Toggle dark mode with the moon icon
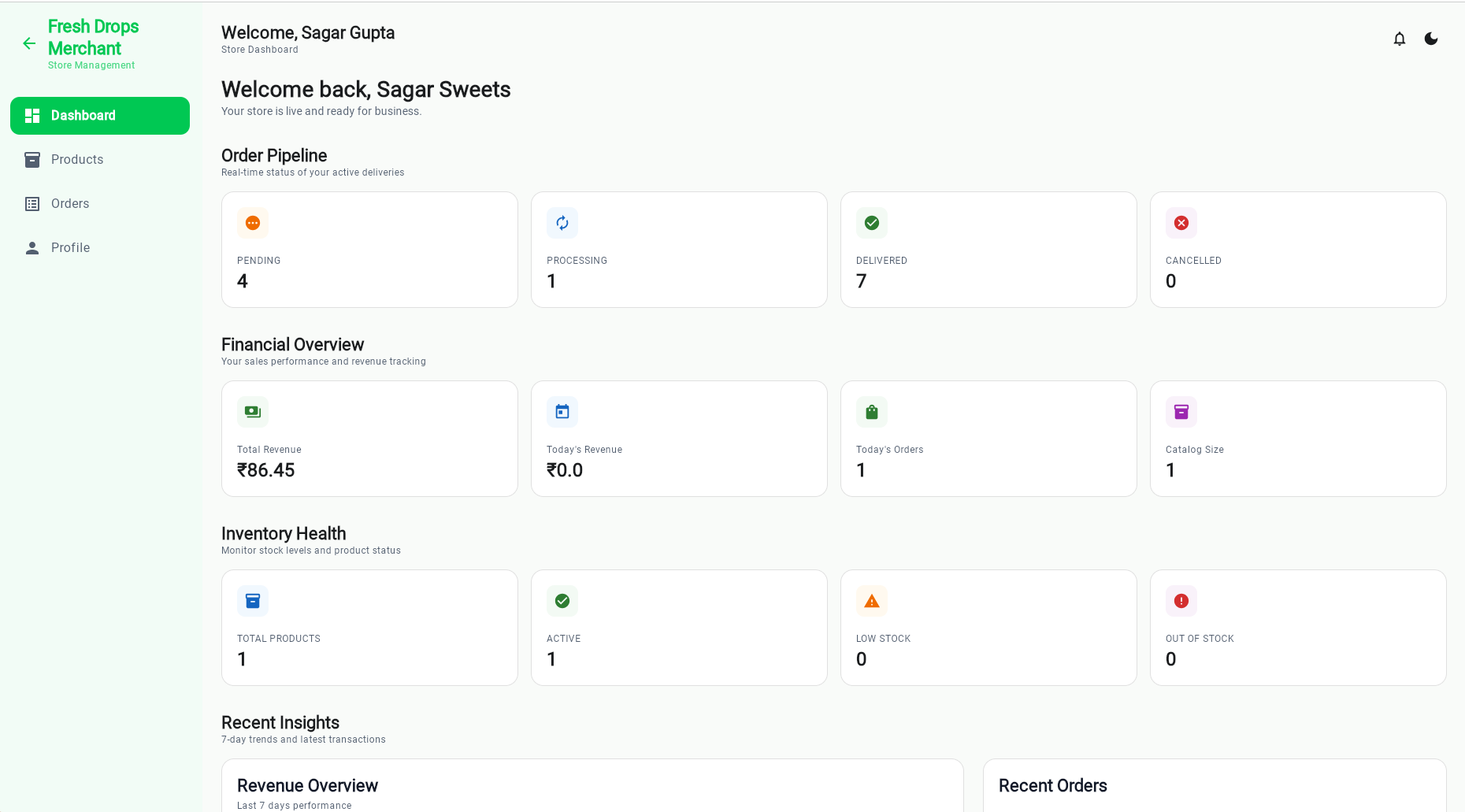Screen dimensions: 1465x812 [x=1431, y=39]
